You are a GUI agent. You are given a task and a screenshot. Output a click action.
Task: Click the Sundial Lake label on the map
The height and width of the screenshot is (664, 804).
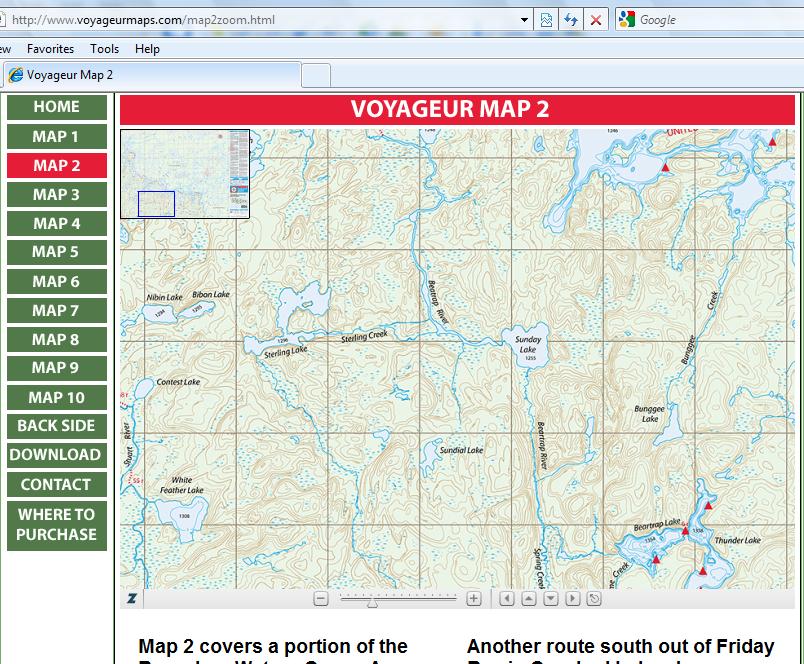461,450
